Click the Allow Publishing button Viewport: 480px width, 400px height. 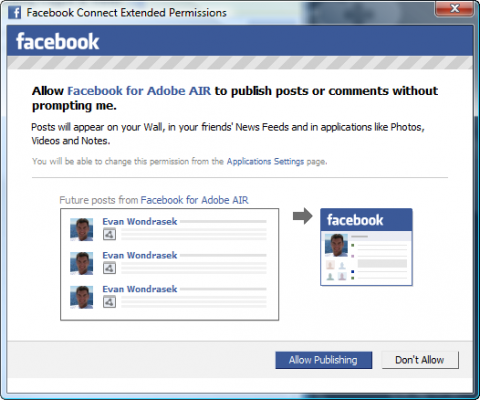tap(323, 360)
